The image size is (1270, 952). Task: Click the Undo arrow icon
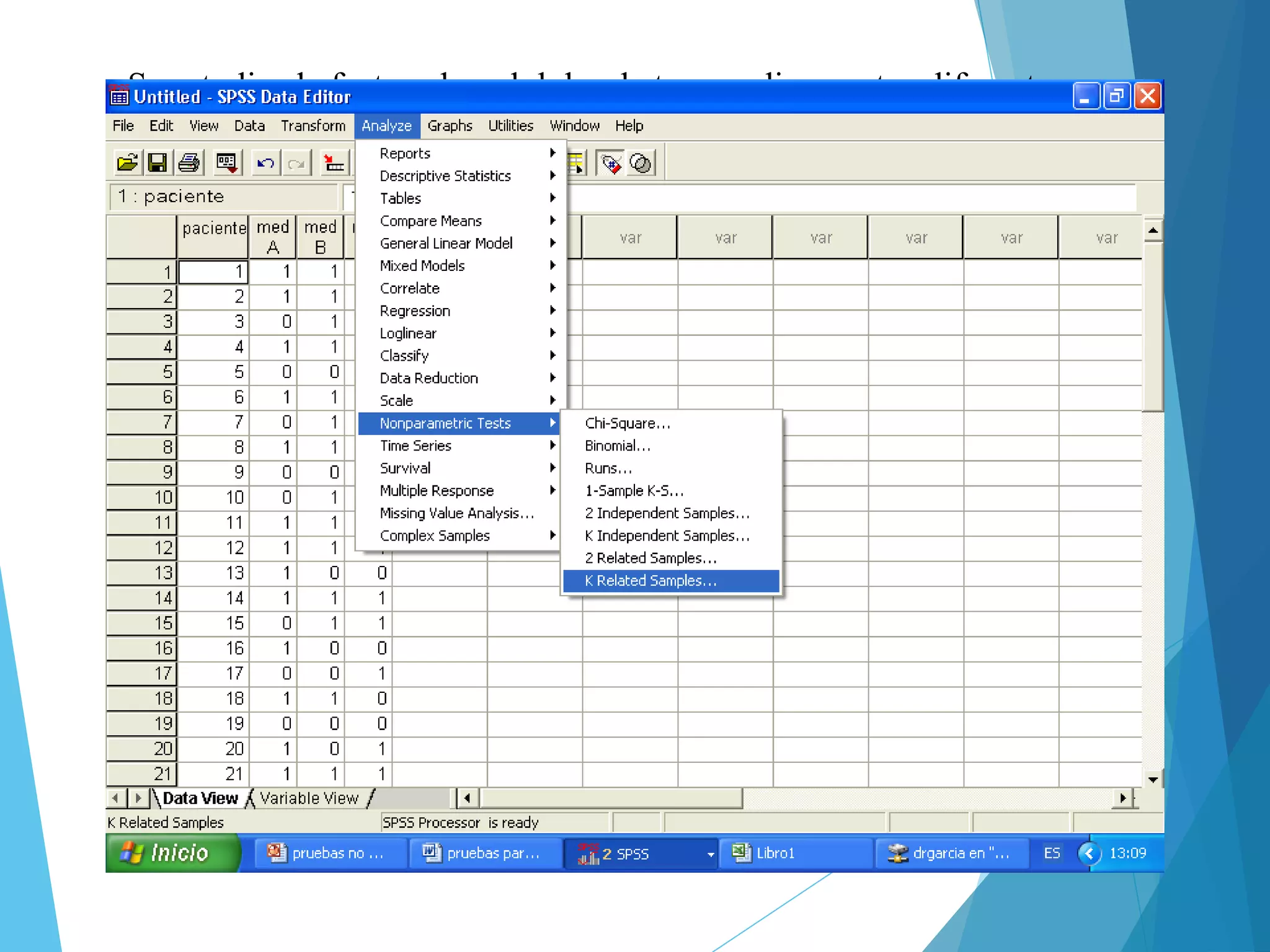point(265,163)
